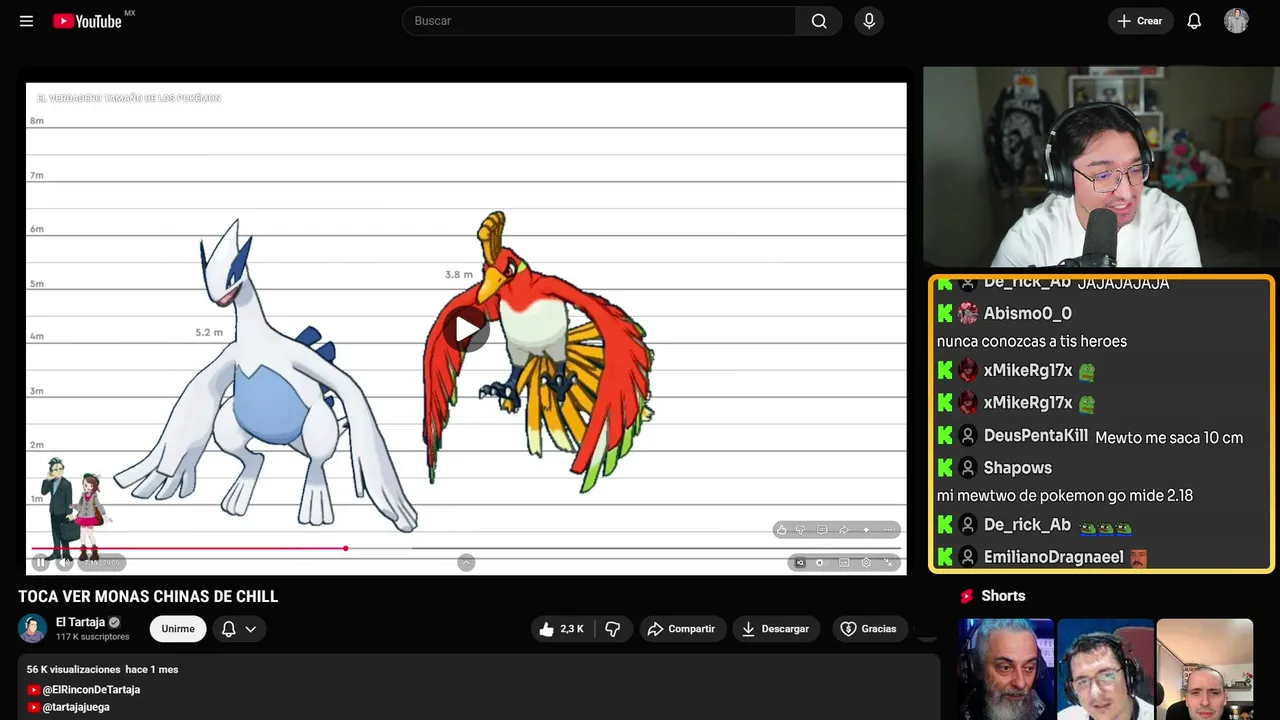The width and height of the screenshot is (1280, 720).
Task: Click the Unirme membership button
Action: coord(178,629)
